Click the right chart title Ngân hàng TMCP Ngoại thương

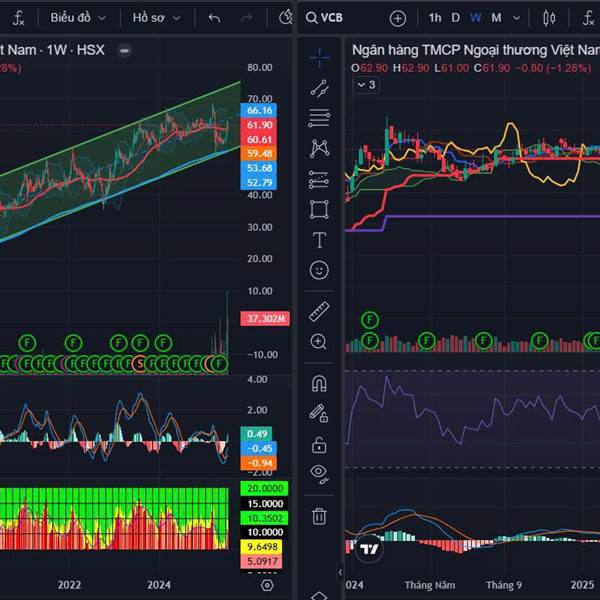[x=476, y=50]
